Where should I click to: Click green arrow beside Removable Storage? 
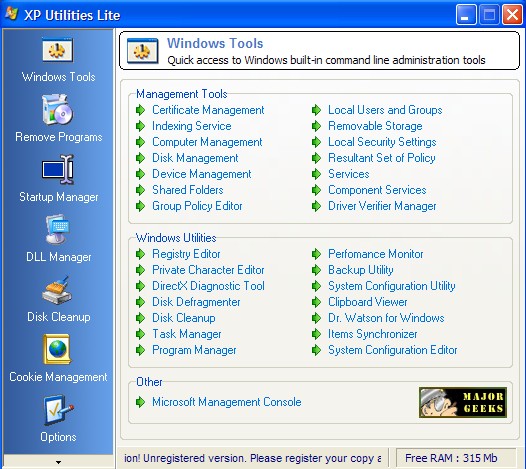tap(316, 126)
